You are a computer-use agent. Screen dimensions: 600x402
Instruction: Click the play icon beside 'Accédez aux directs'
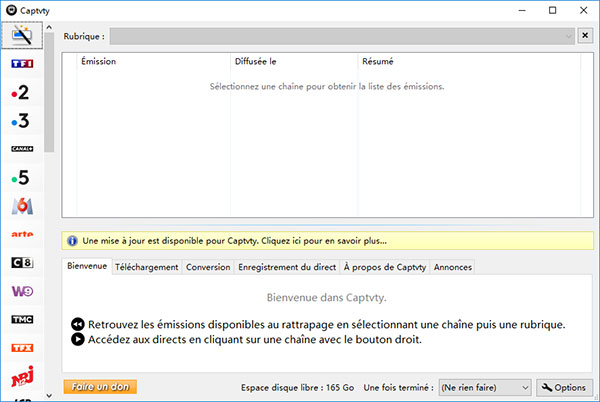point(78,339)
